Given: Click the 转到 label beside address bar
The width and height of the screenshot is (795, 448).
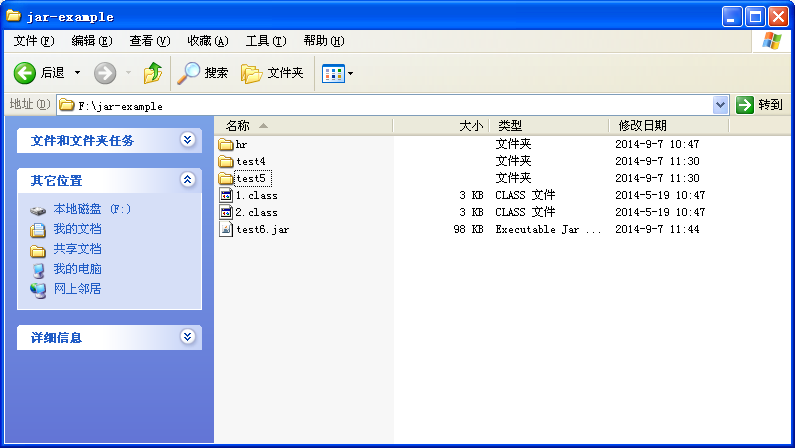Looking at the screenshot, I should click(770, 105).
